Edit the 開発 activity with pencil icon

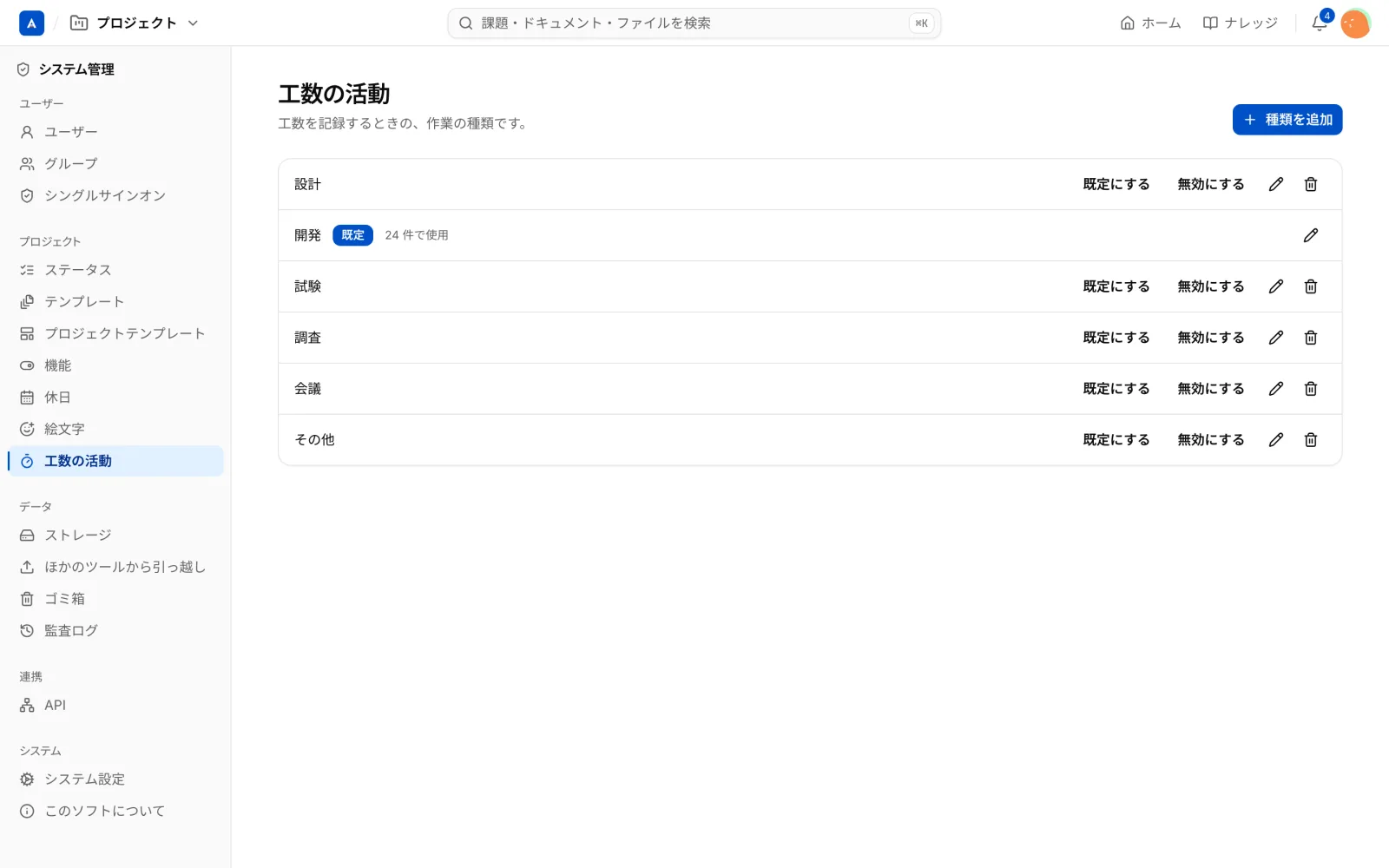1311,235
